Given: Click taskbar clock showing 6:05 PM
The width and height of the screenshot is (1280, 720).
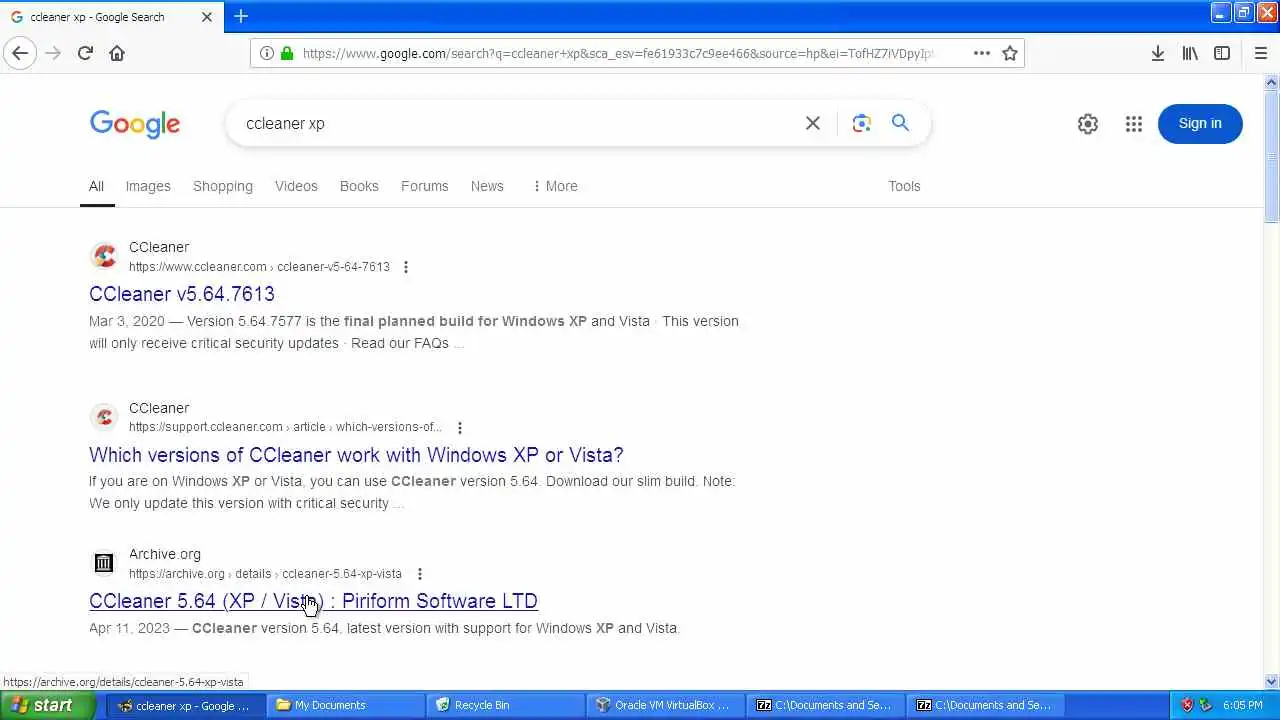Looking at the screenshot, I should coord(1243,705).
